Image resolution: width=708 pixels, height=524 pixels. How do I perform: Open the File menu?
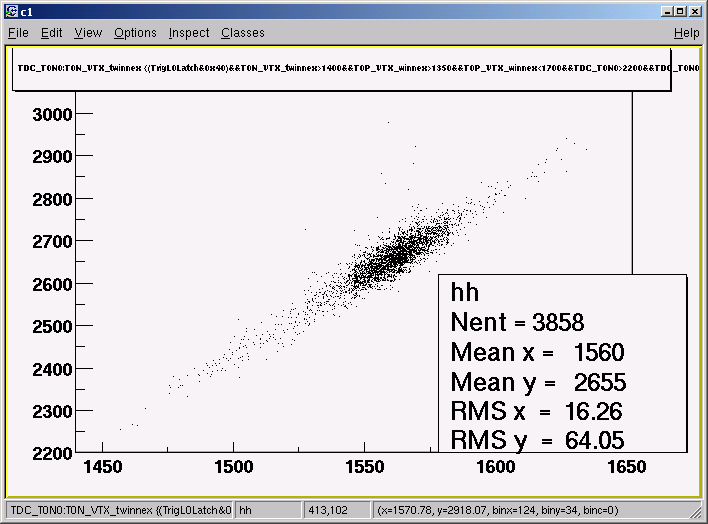point(18,33)
